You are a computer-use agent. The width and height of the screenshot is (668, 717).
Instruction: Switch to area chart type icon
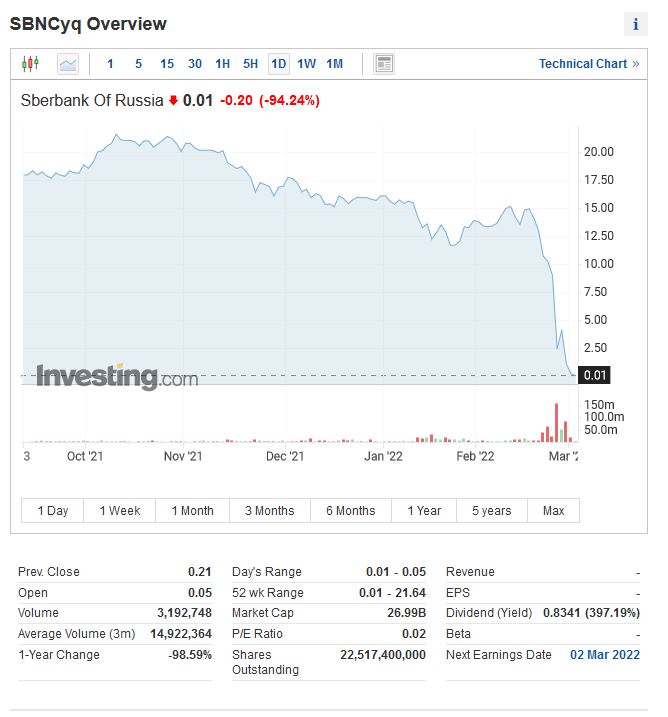coord(67,64)
